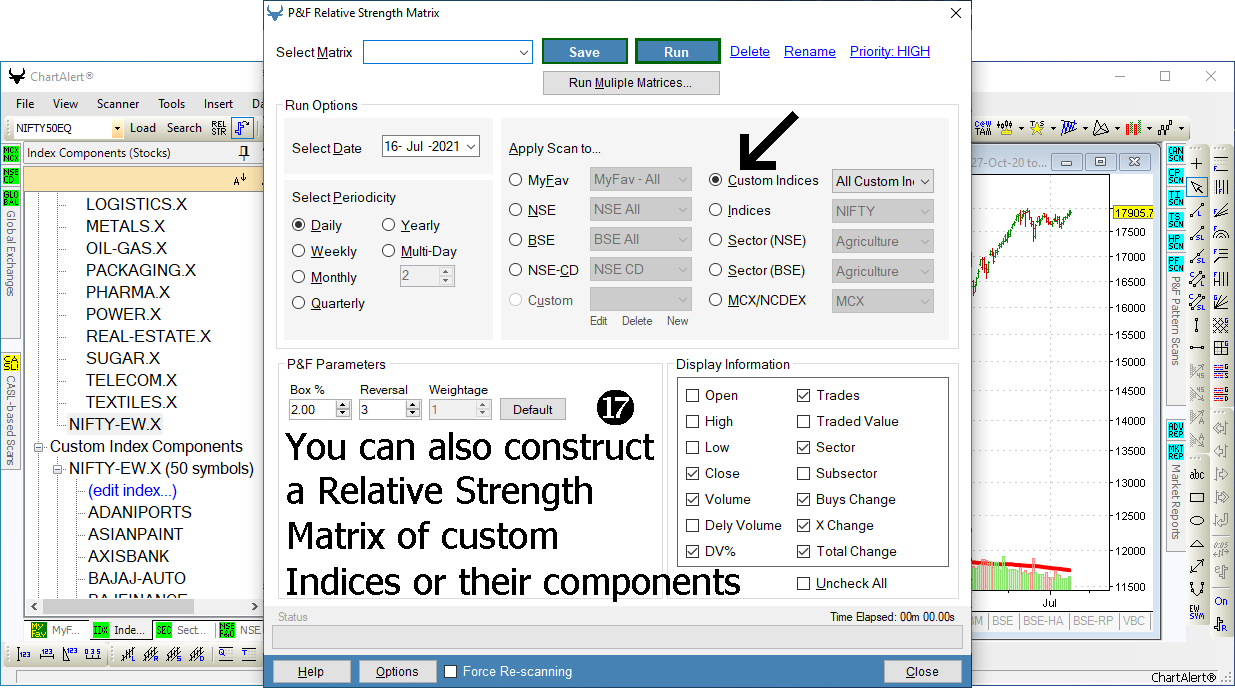Click the CASL side panel icon
Screen dimensions: 1235x688
tap(11, 363)
